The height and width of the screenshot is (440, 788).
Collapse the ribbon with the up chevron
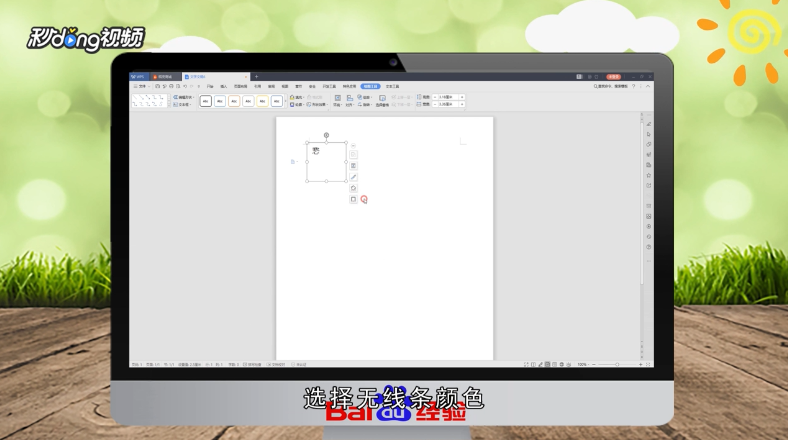pyautogui.click(x=648, y=86)
